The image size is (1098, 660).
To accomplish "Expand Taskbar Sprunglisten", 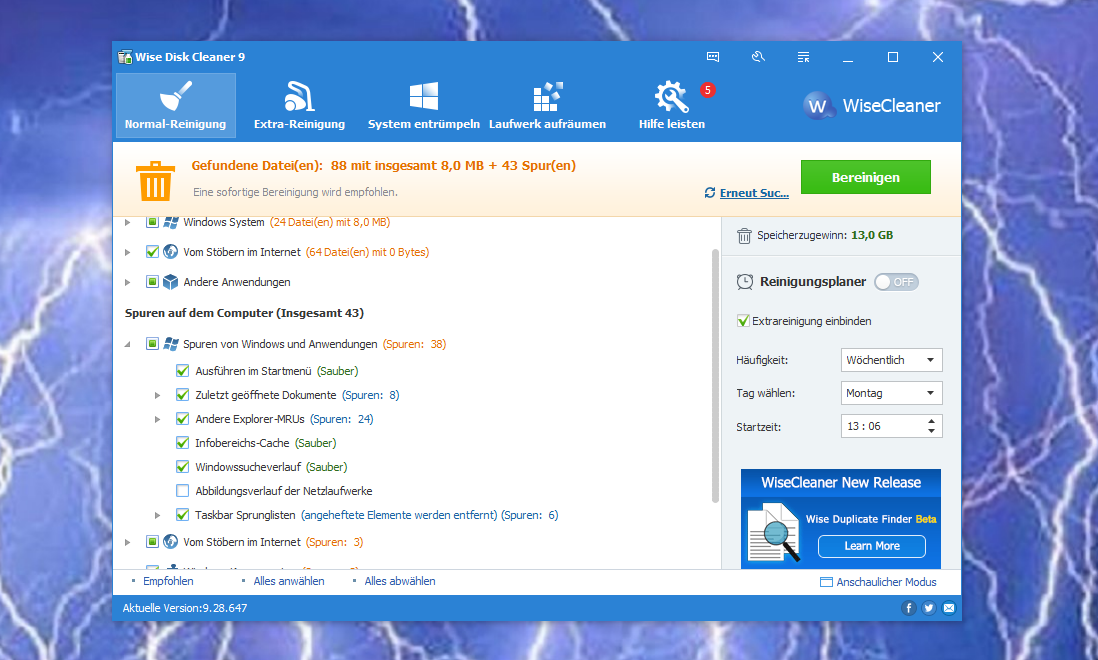I will click(x=158, y=515).
